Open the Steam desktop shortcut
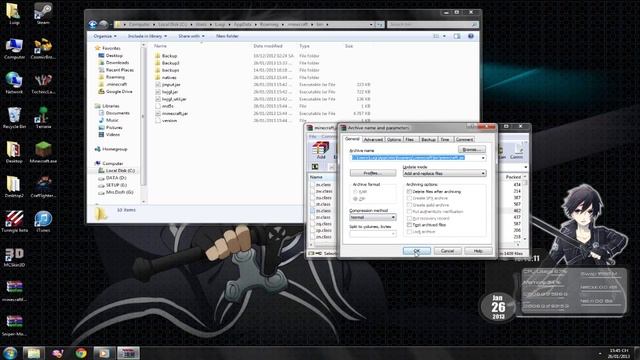The image size is (640, 360). tap(43, 13)
